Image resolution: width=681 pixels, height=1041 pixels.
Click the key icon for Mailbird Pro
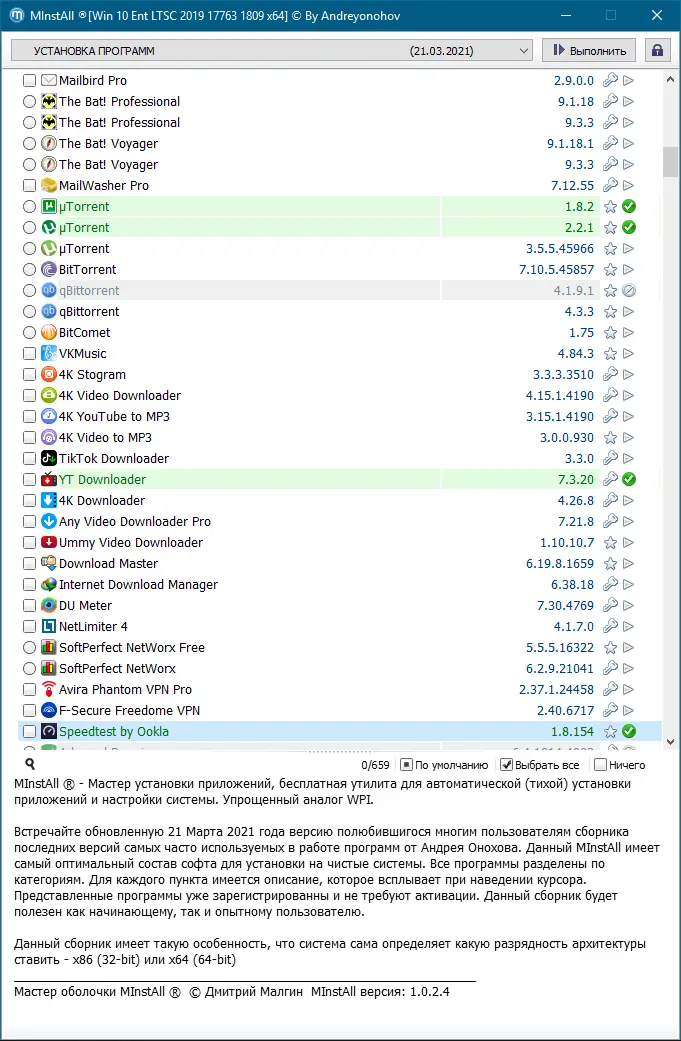pyautogui.click(x=610, y=80)
